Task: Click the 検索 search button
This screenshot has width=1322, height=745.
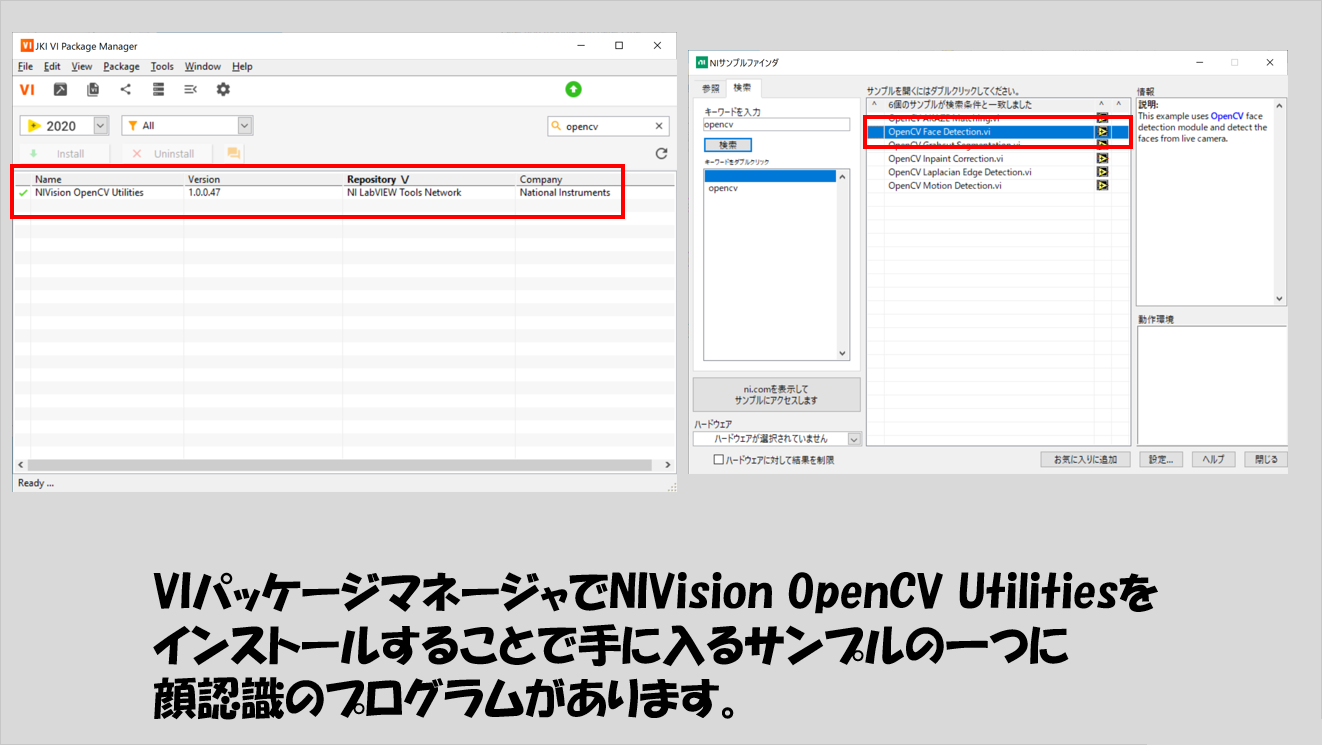Action: [727, 145]
